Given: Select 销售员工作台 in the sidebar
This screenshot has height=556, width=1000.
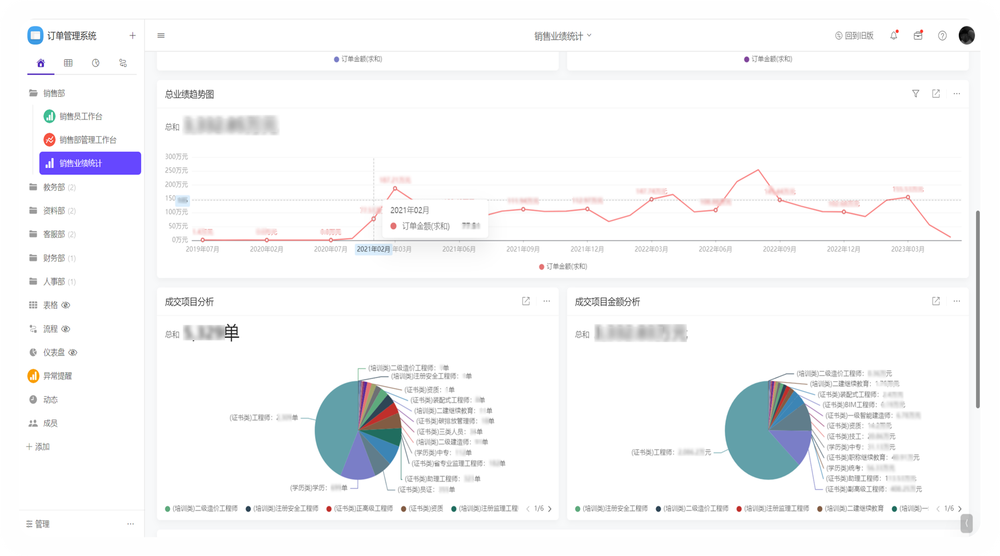Looking at the screenshot, I should click(x=87, y=116).
